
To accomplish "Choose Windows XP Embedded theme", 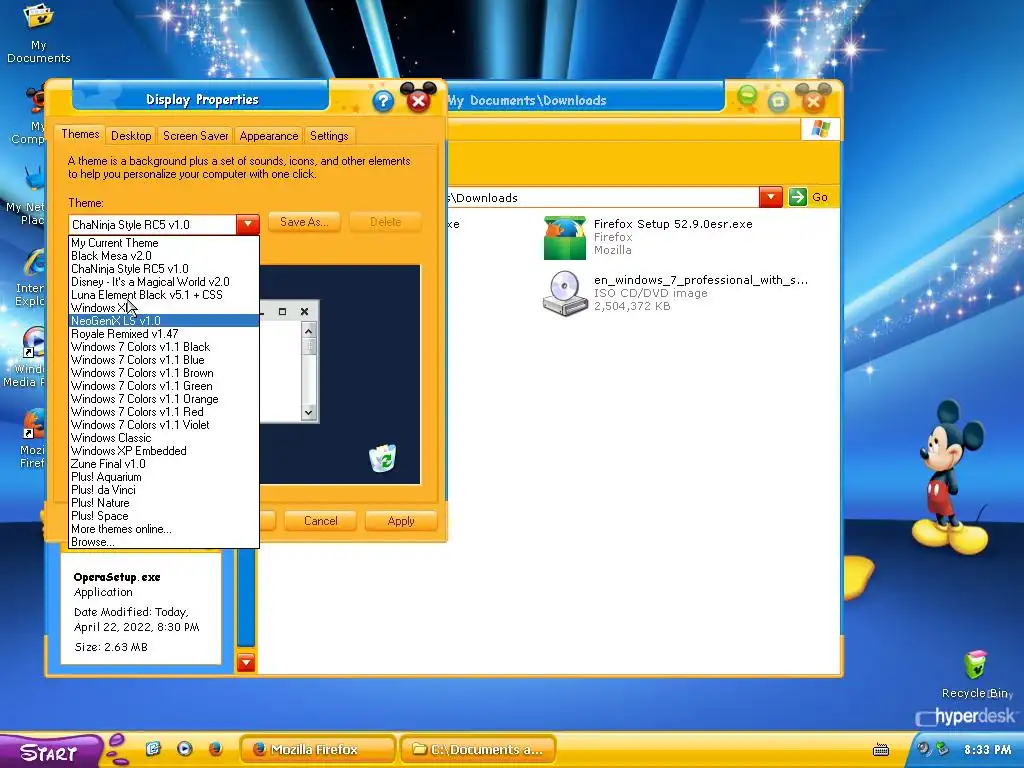I will (164, 451).
